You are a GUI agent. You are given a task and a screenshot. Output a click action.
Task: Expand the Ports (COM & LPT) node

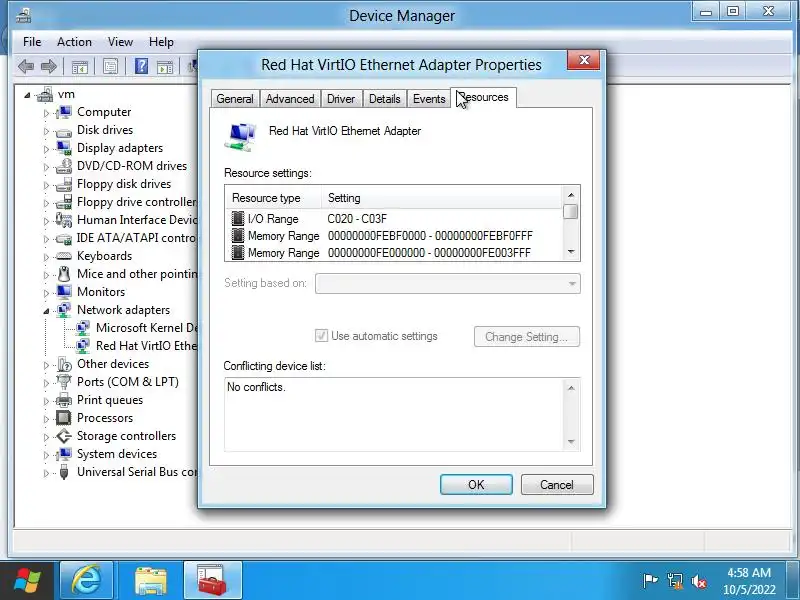[x=46, y=383]
